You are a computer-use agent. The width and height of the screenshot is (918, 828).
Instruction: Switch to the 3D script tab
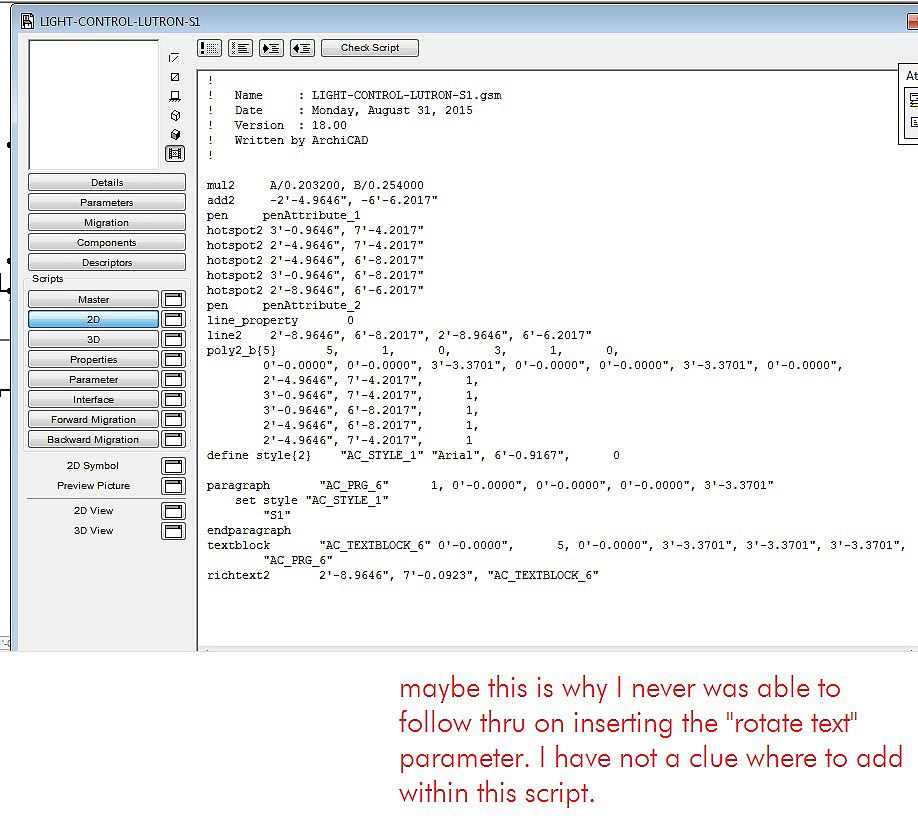point(93,338)
